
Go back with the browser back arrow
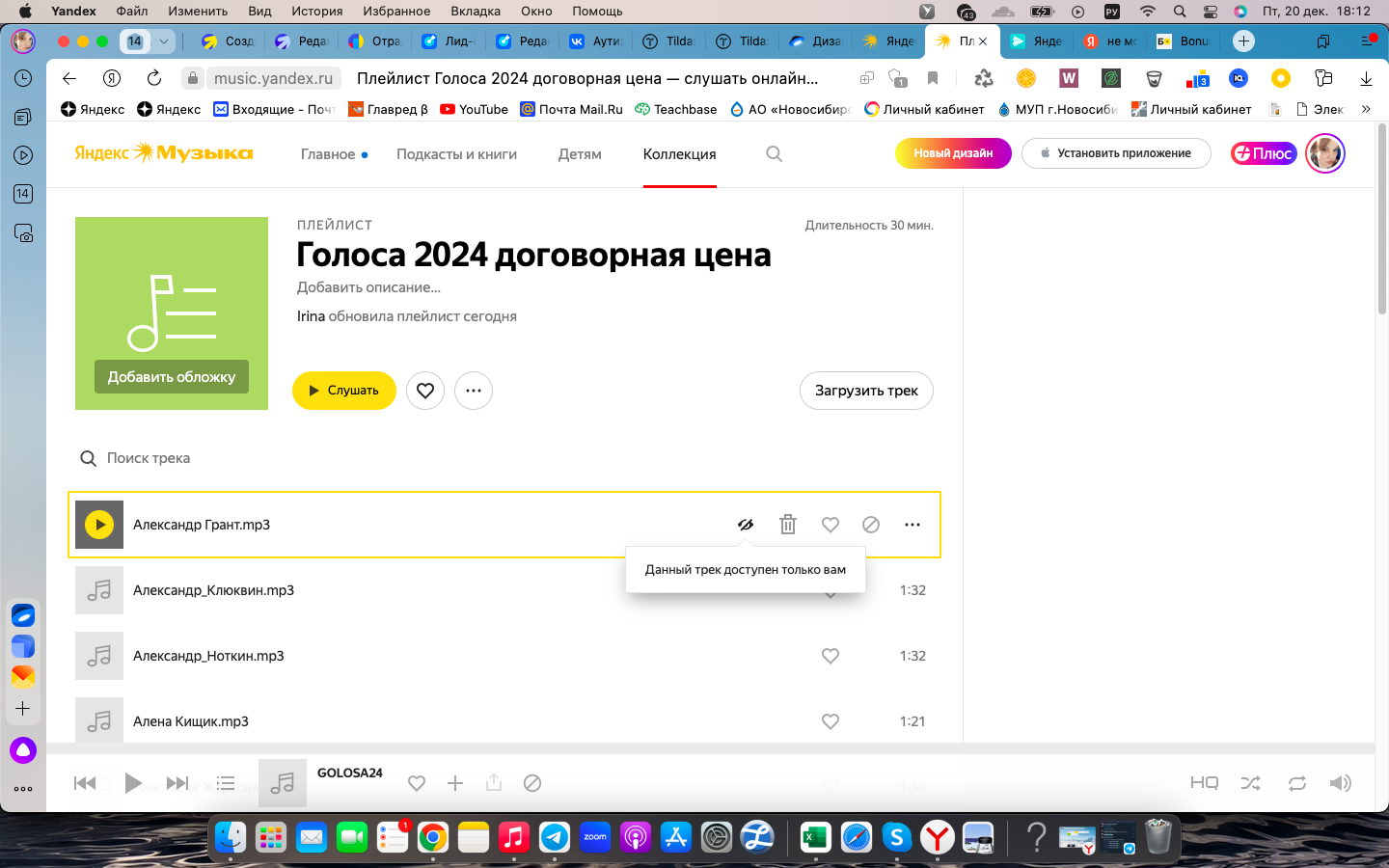(x=69, y=78)
